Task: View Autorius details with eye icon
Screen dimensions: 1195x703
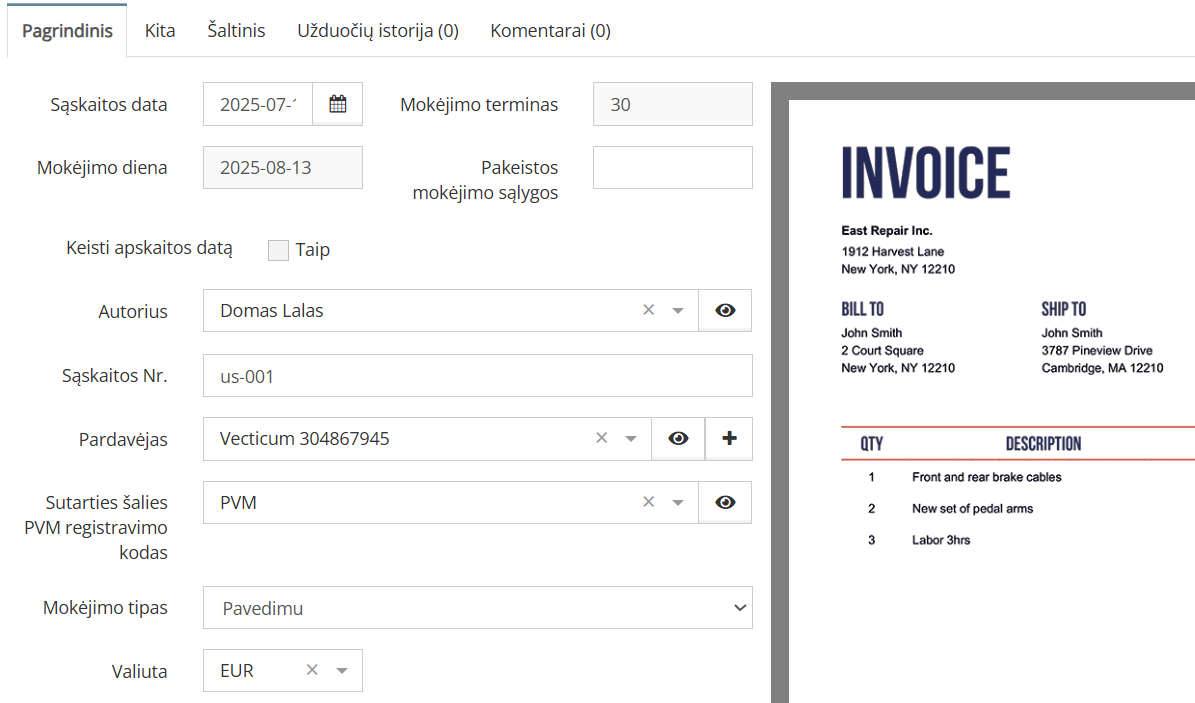Action: pos(725,311)
